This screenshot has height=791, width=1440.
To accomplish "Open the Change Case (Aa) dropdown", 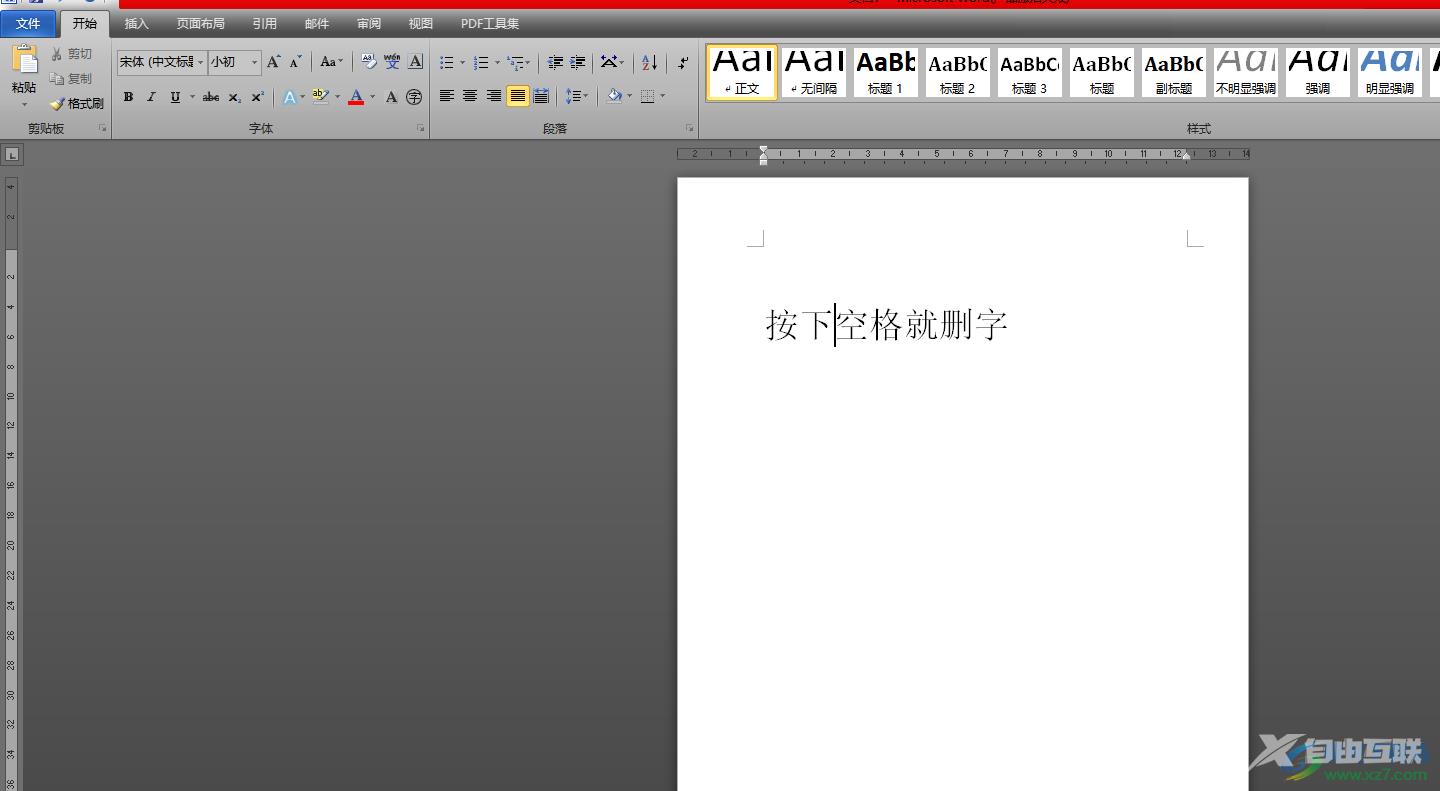I will coord(331,62).
